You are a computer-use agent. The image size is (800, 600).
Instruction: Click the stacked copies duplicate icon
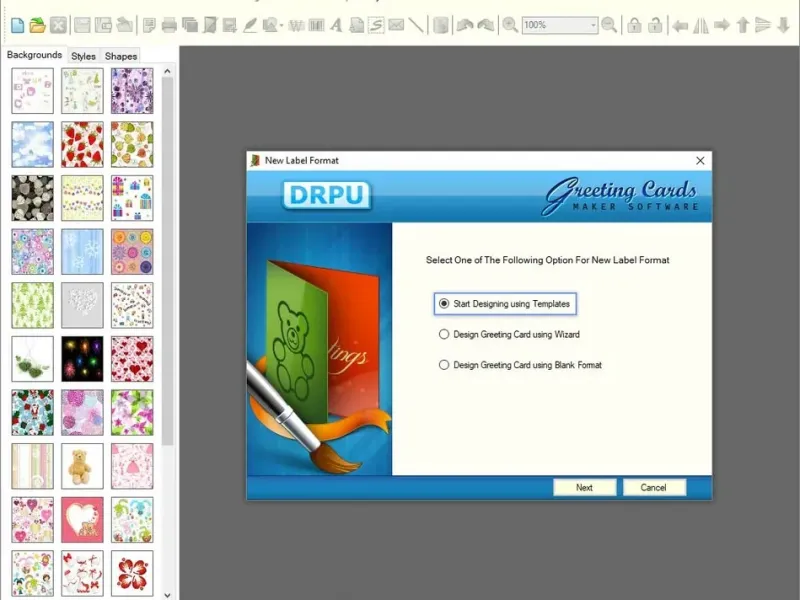[190, 24]
